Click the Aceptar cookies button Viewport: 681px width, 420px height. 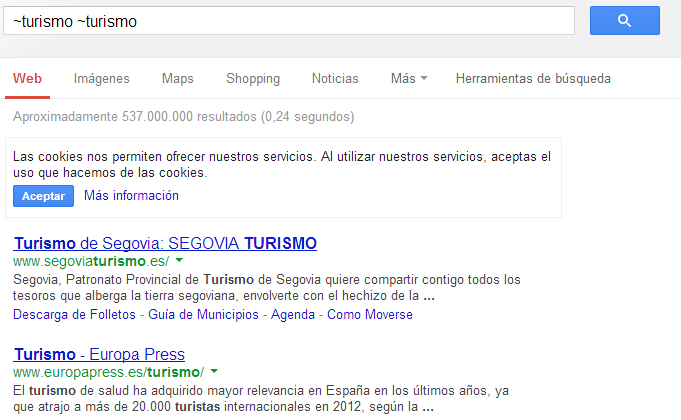click(43, 196)
